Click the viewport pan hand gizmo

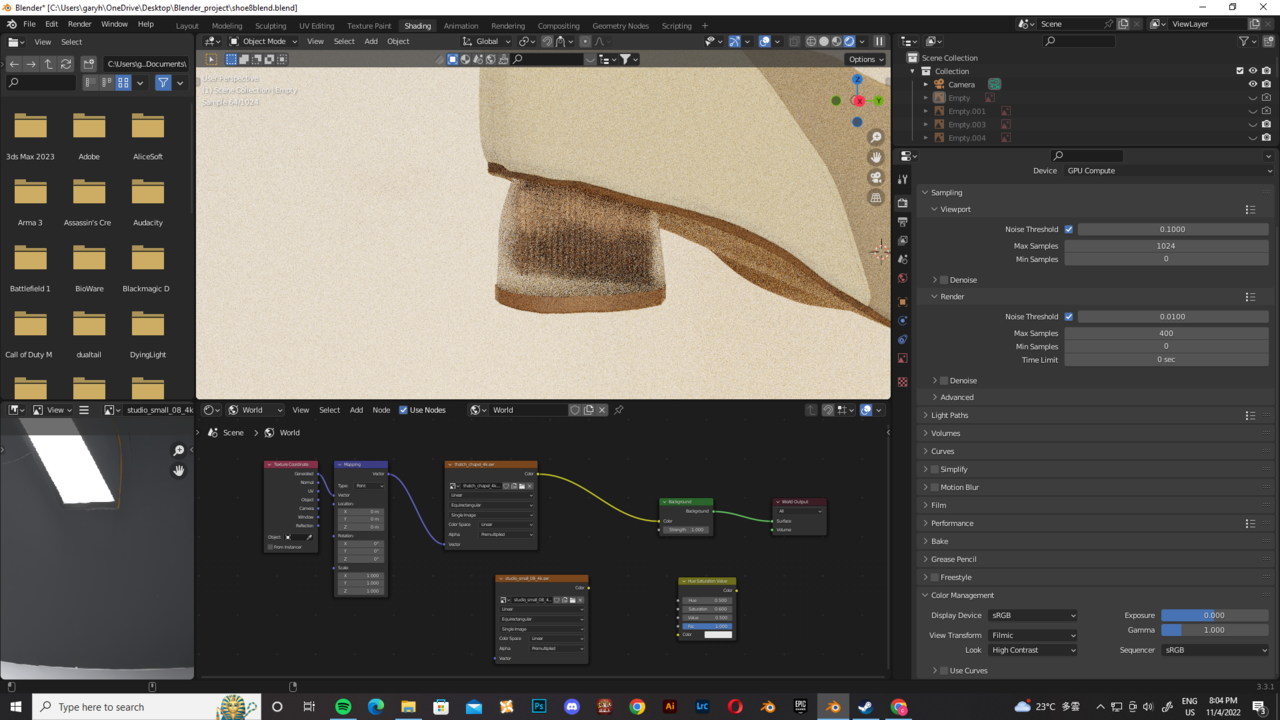point(876,157)
